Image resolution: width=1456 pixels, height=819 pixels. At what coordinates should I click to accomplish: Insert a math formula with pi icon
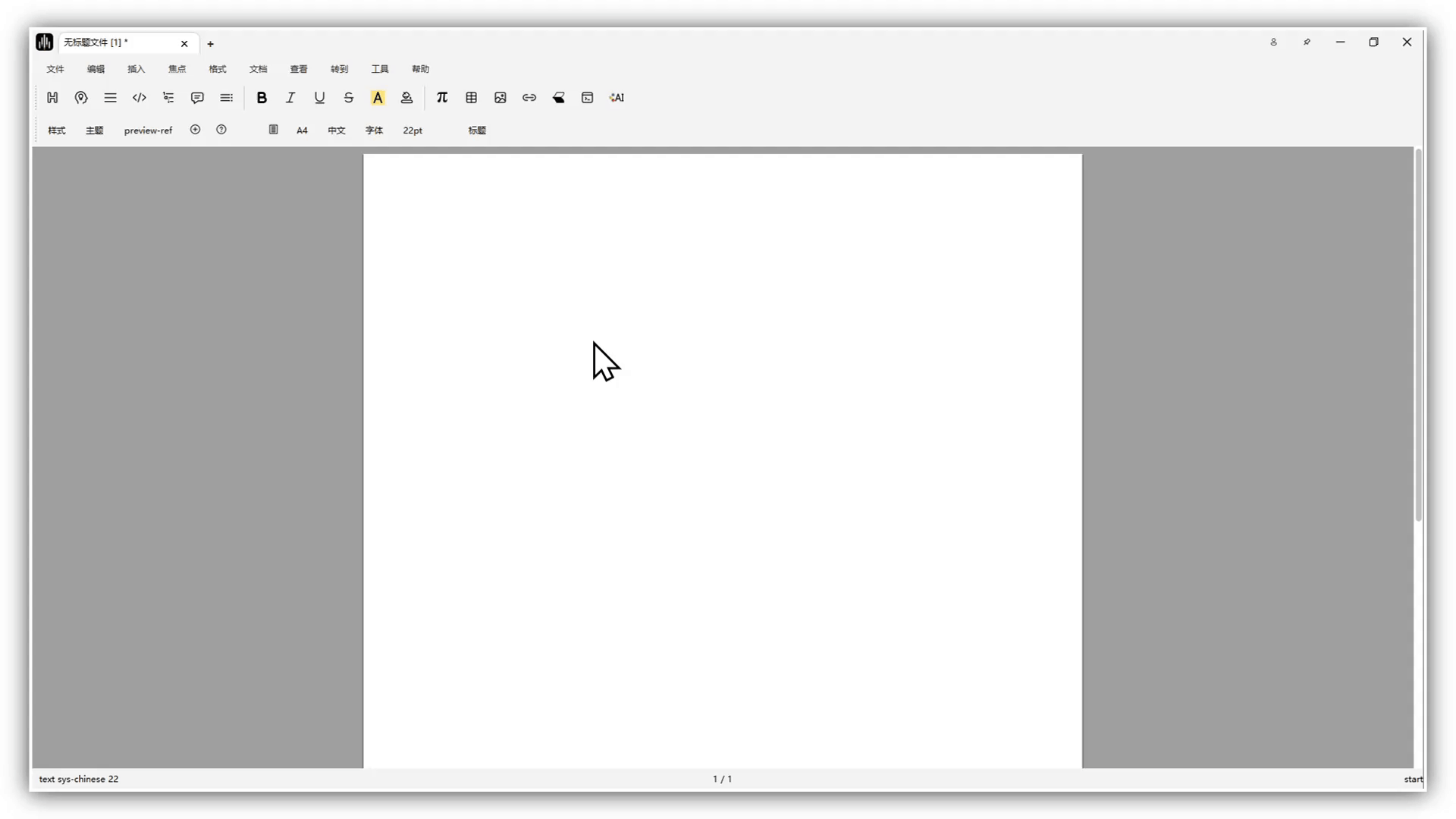[442, 98]
